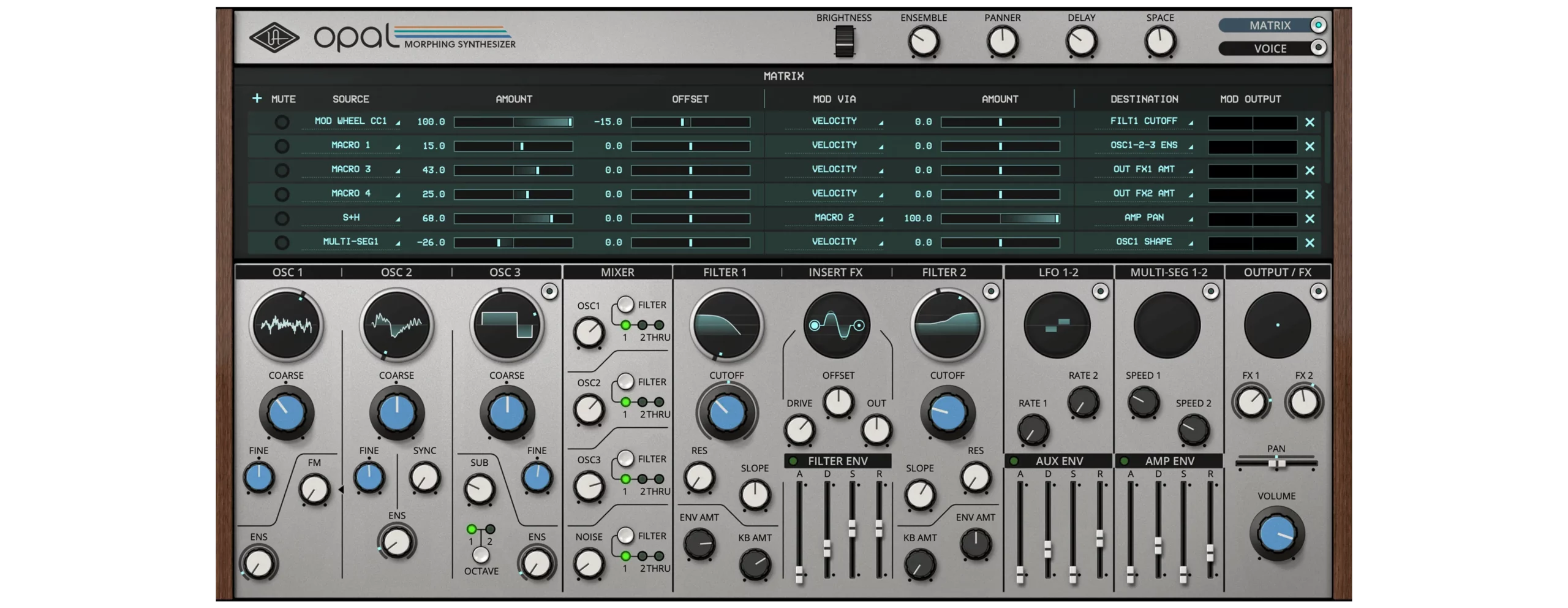Open the FILT1 CUTOFF destination dropdown
1568x608 pixels.
[x=1144, y=121]
